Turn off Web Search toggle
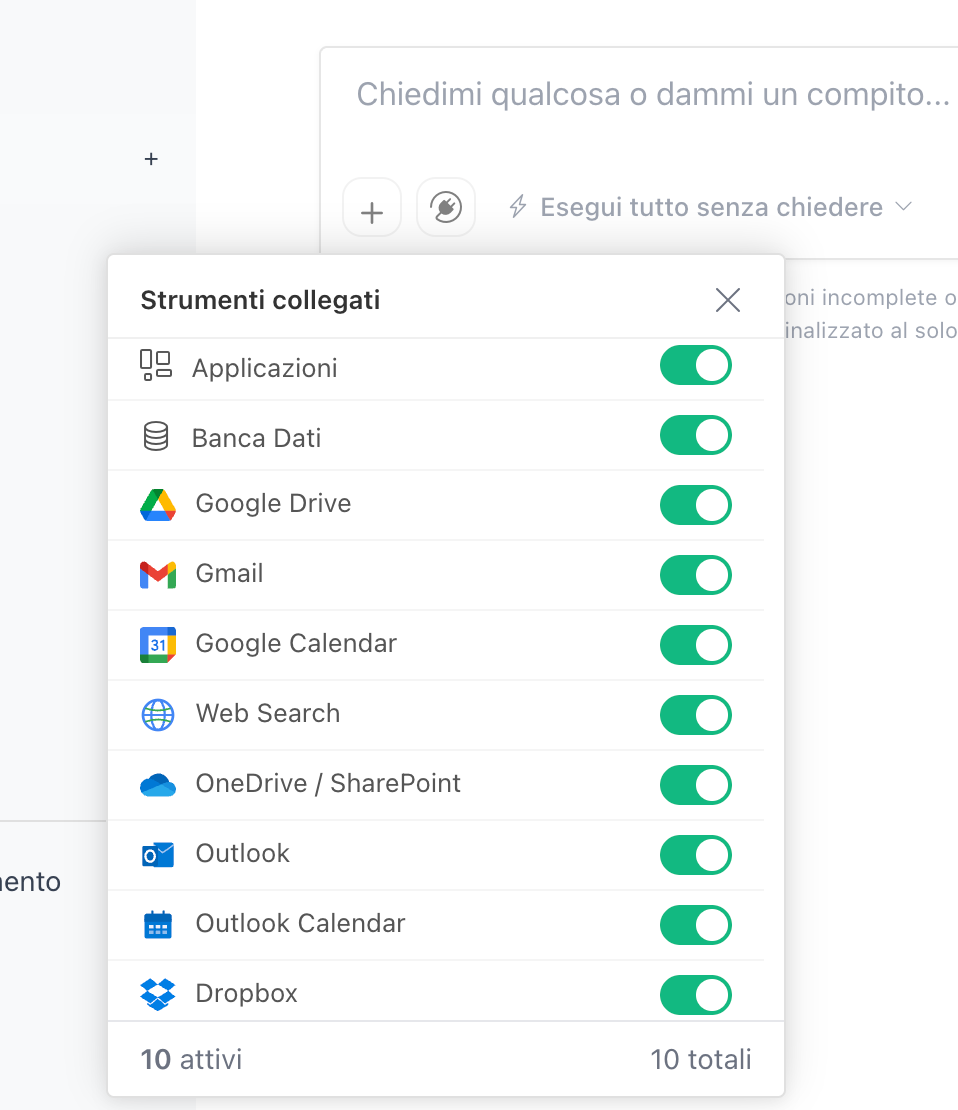958x1110 pixels. coord(696,716)
